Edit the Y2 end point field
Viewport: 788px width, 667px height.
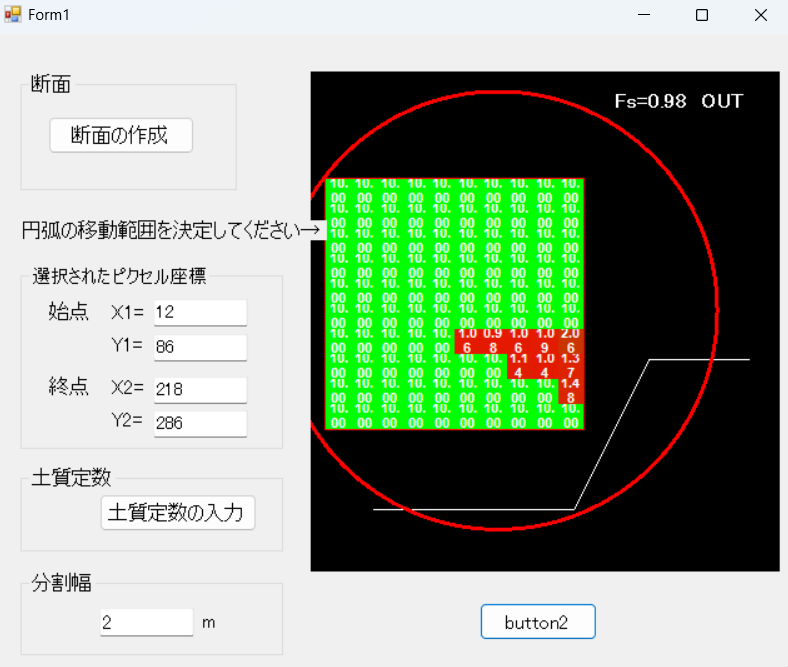pos(200,423)
